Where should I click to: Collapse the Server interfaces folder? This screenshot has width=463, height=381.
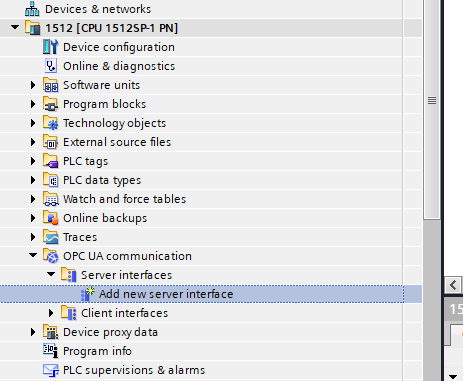point(51,275)
